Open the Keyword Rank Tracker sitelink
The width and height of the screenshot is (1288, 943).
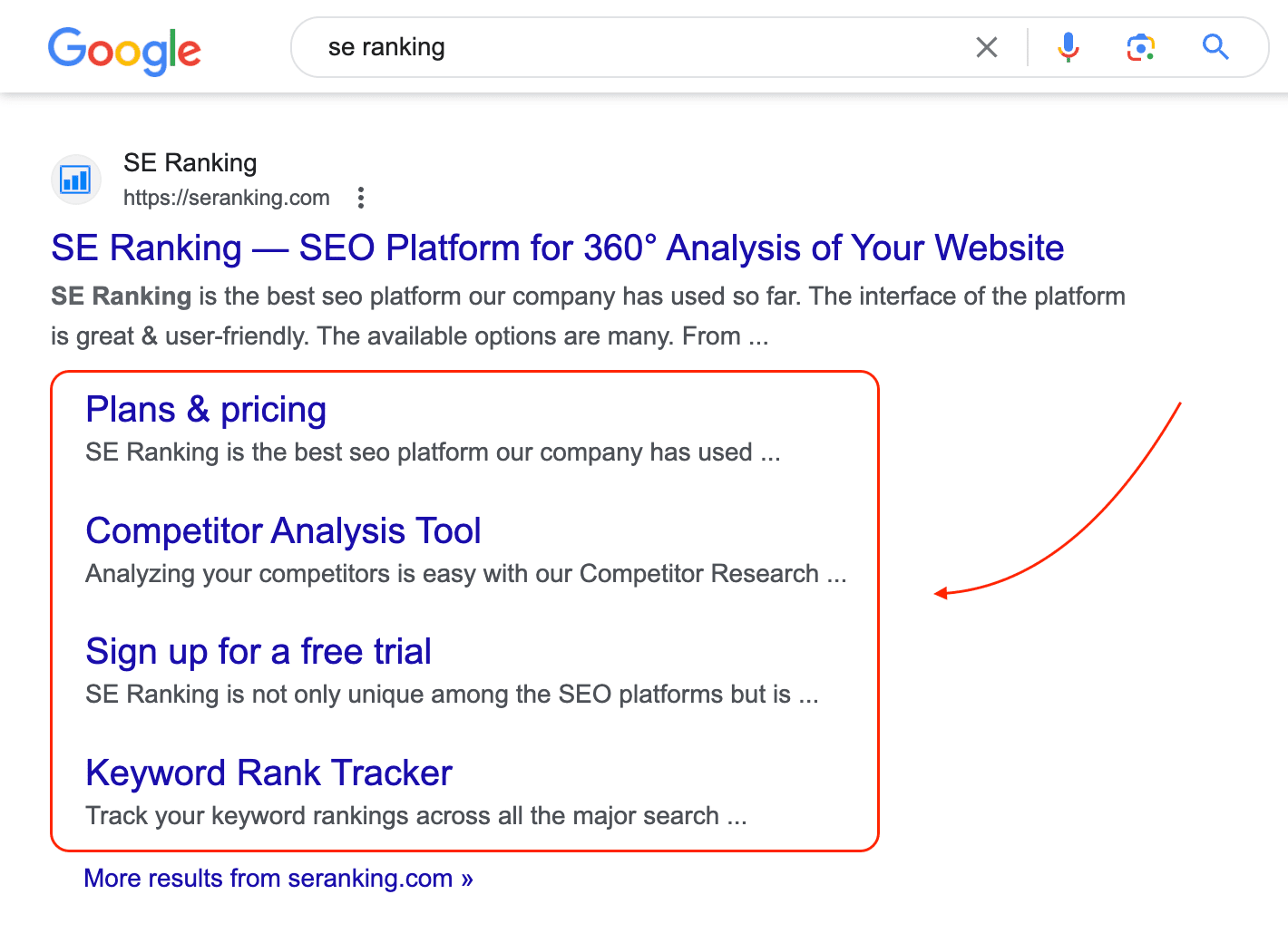click(268, 773)
